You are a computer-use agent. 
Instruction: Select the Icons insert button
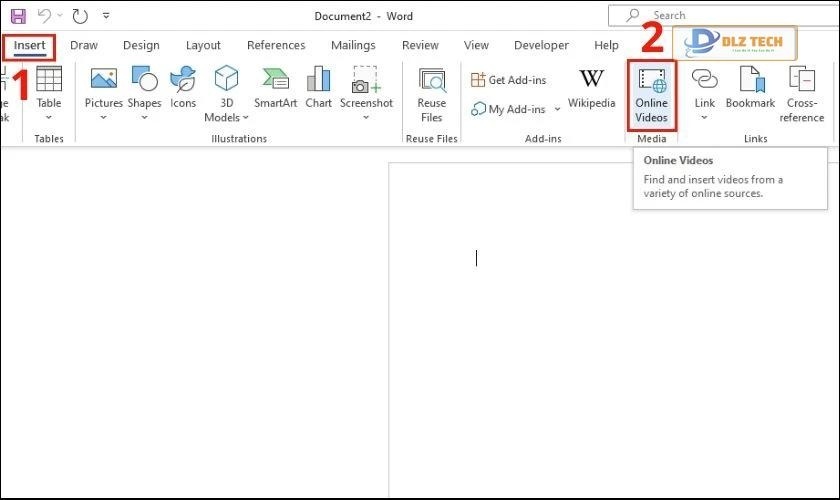183,90
